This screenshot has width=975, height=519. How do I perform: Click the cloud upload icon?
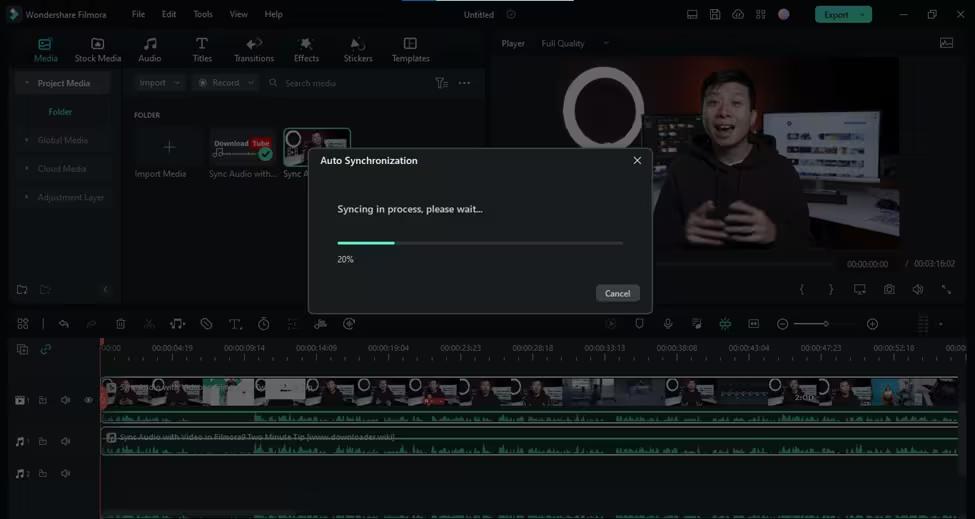click(x=738, y=15)
